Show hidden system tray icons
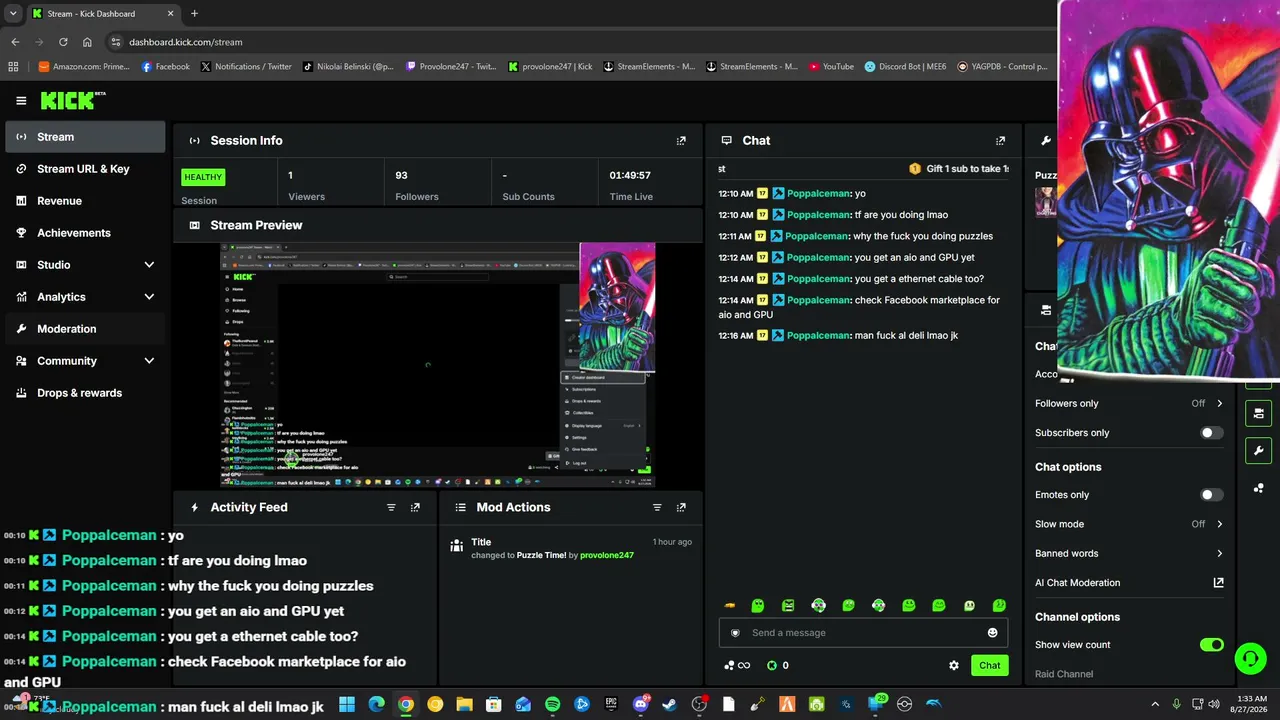 1155,705
